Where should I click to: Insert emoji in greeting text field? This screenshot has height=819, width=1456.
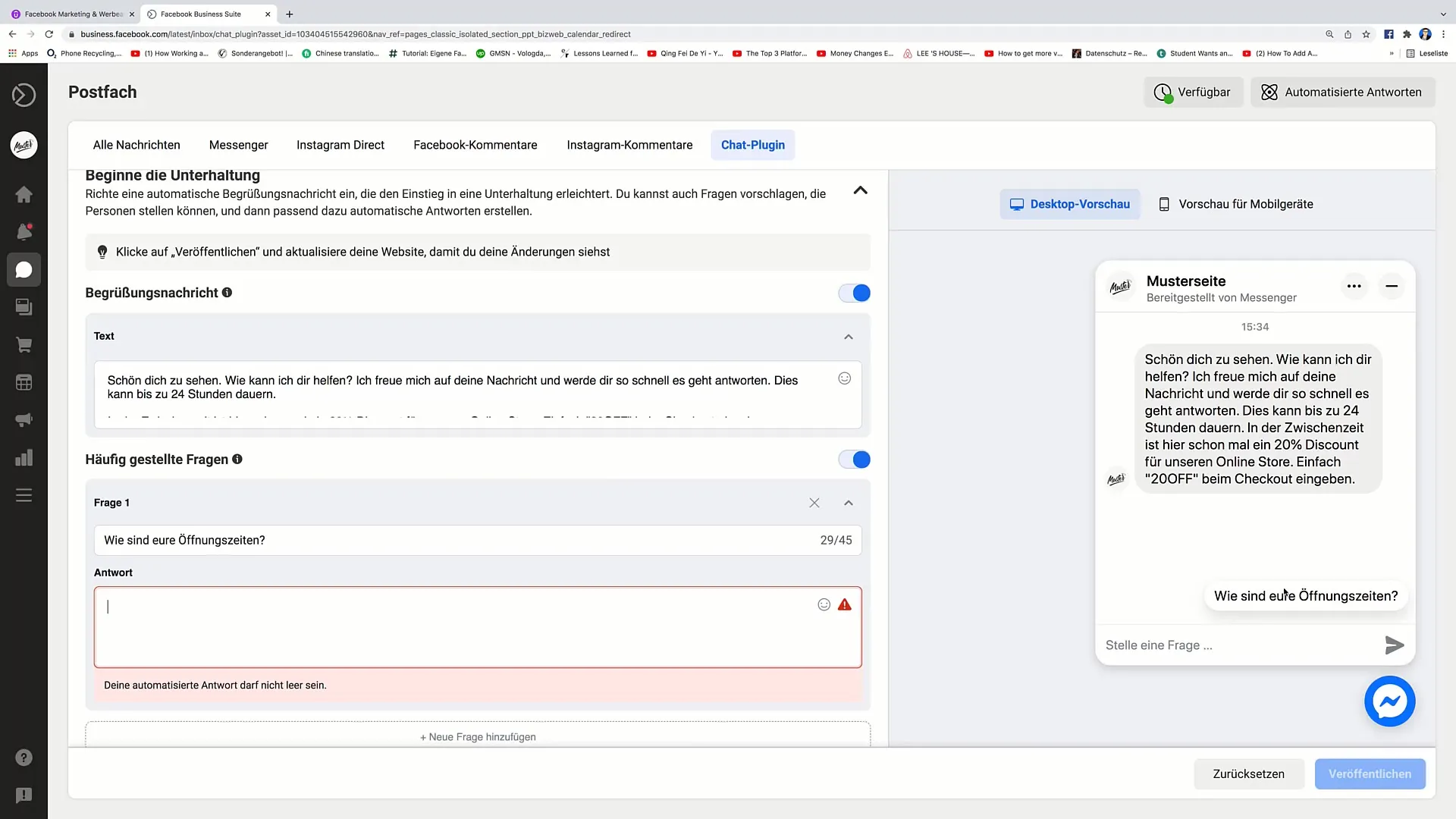coord(844,378)
